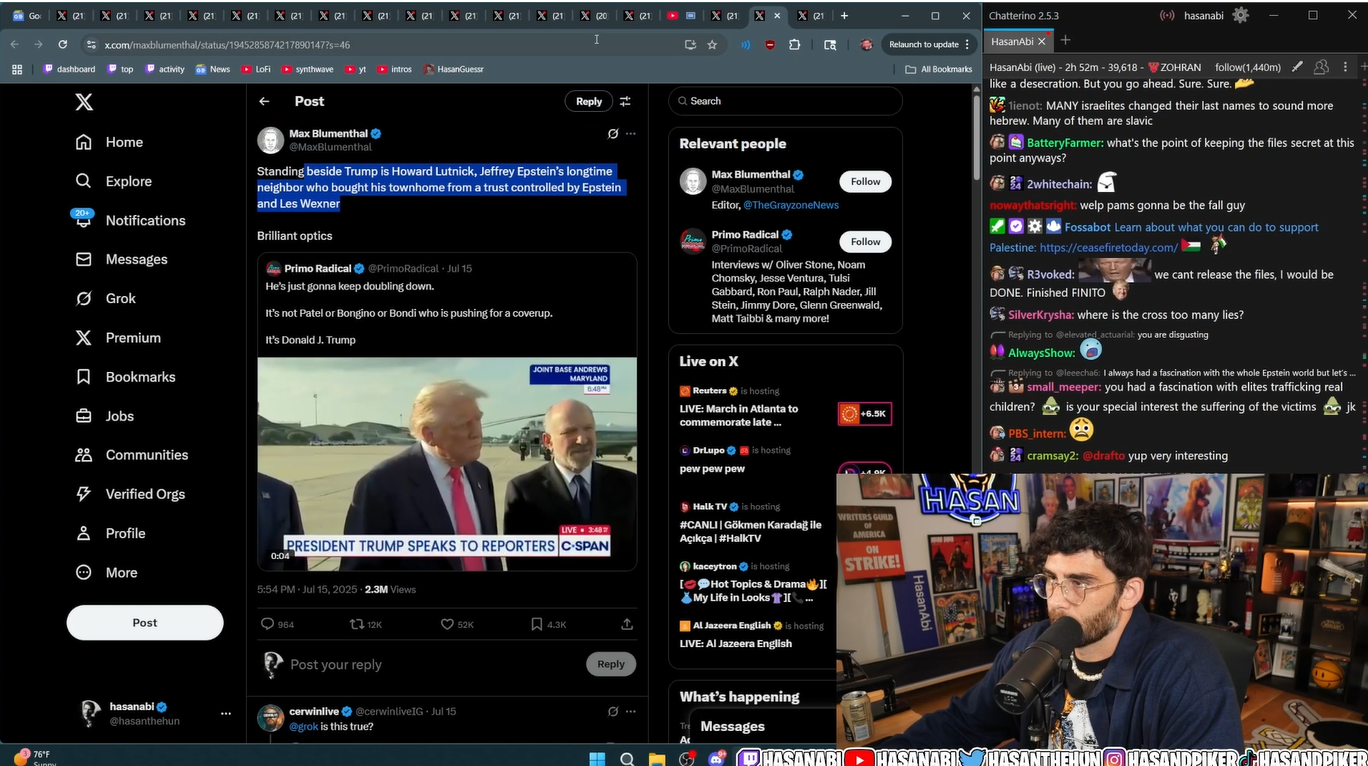Open Grok in X sidebar
The width and height of the screenshot is (1368, 766).
pos(106,298)
